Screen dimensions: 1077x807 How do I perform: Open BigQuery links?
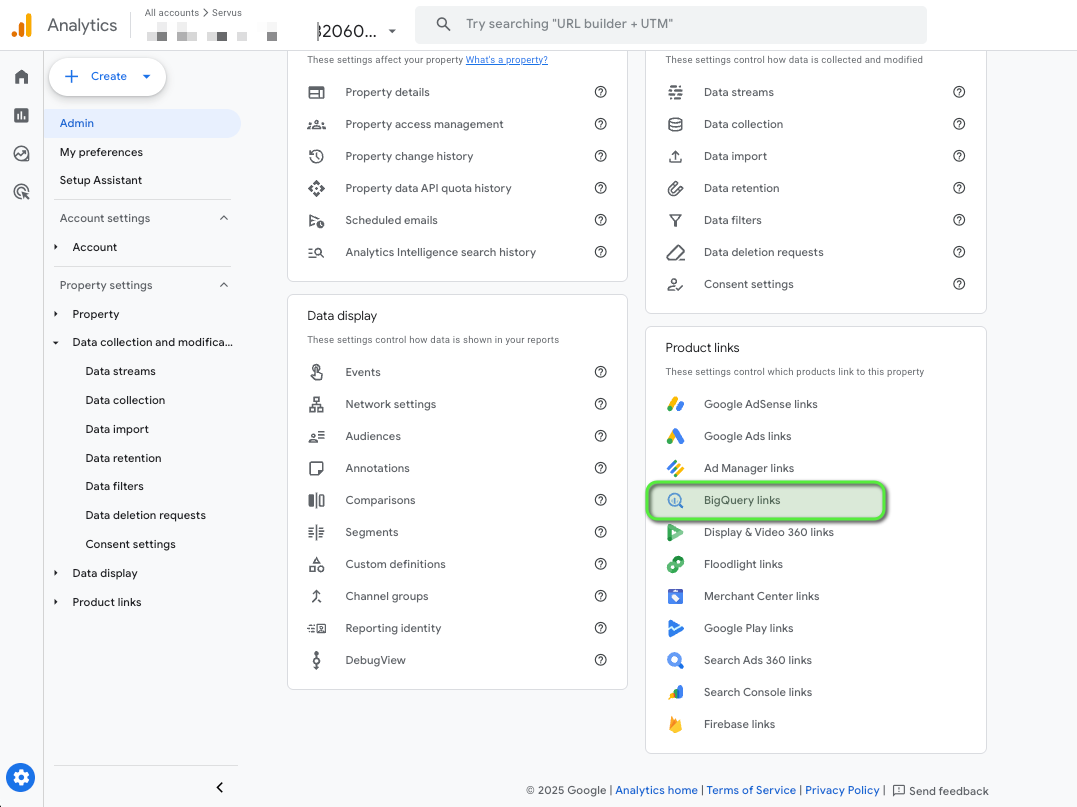766,501
